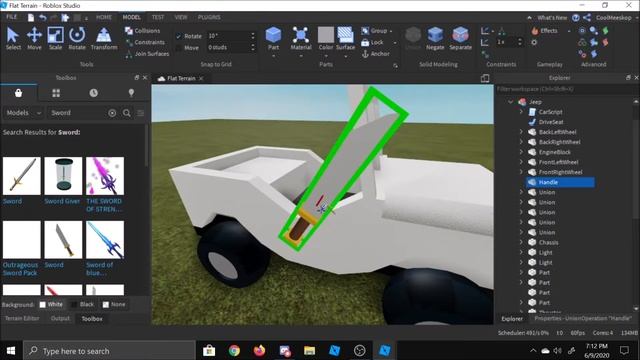Select the DriveSeat item in Explorer
The image size is (640, 360).
[551, 122]
